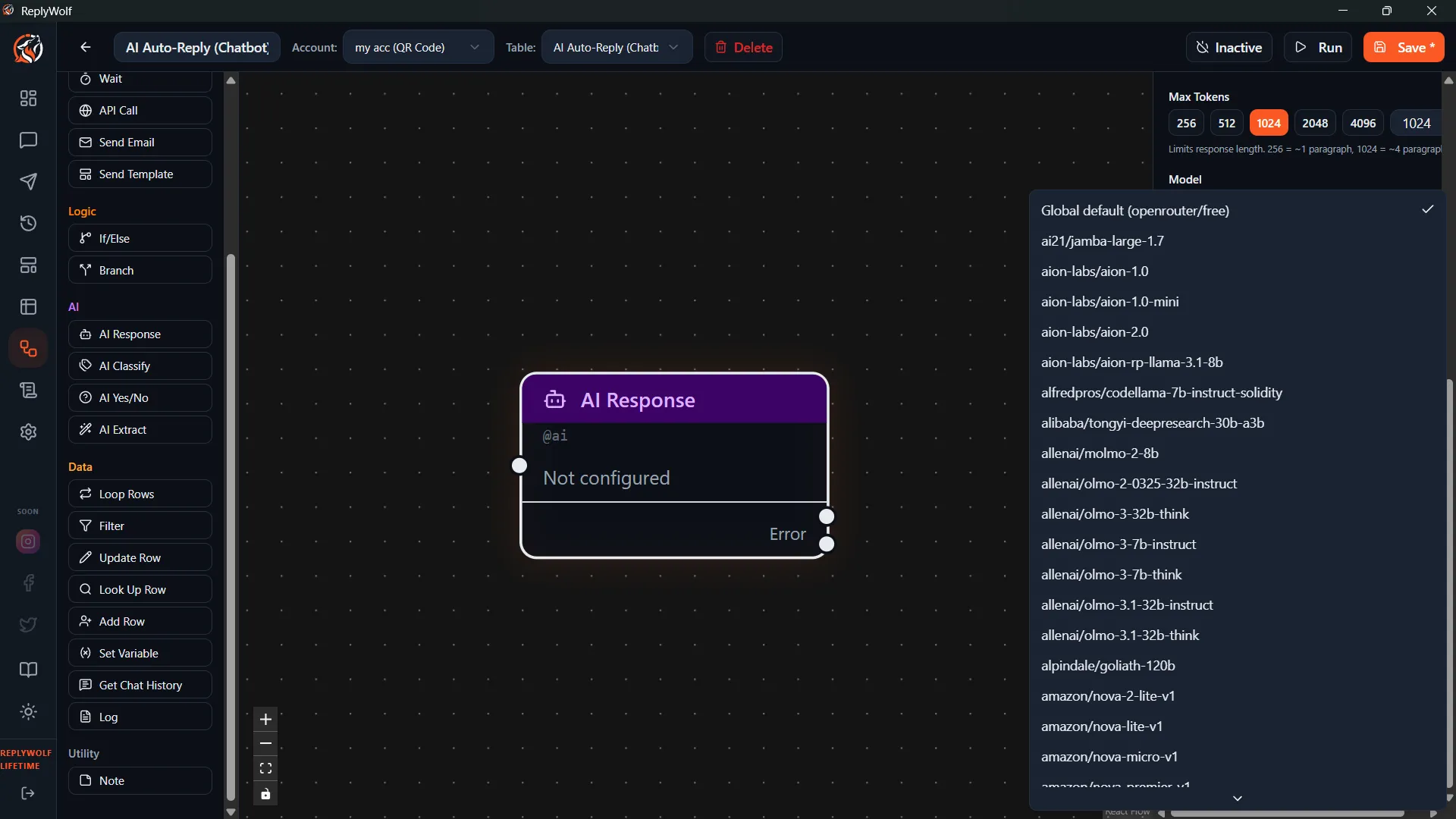Zoom out on canvas with minus button
Screen dimensions: 1456x819
coord(265,744)
